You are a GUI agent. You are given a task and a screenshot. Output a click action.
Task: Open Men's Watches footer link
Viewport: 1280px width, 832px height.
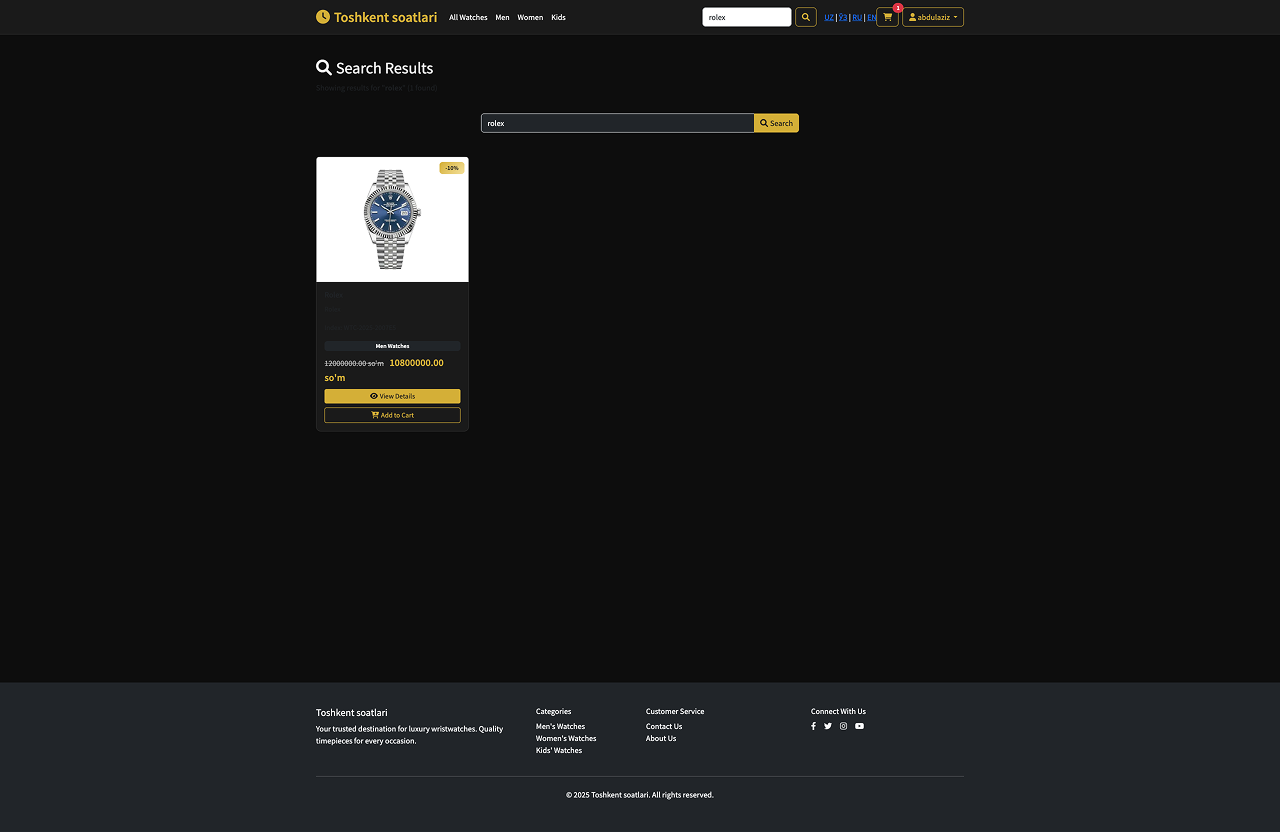pos(560,726)
